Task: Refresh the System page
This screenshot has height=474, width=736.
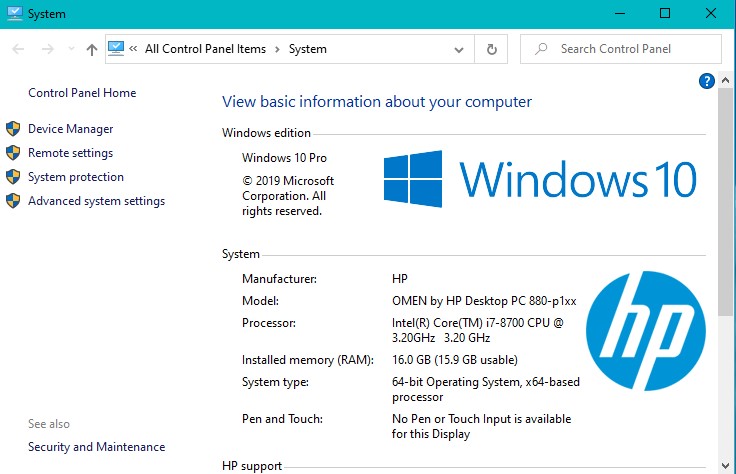Action: tap(491, 49)
